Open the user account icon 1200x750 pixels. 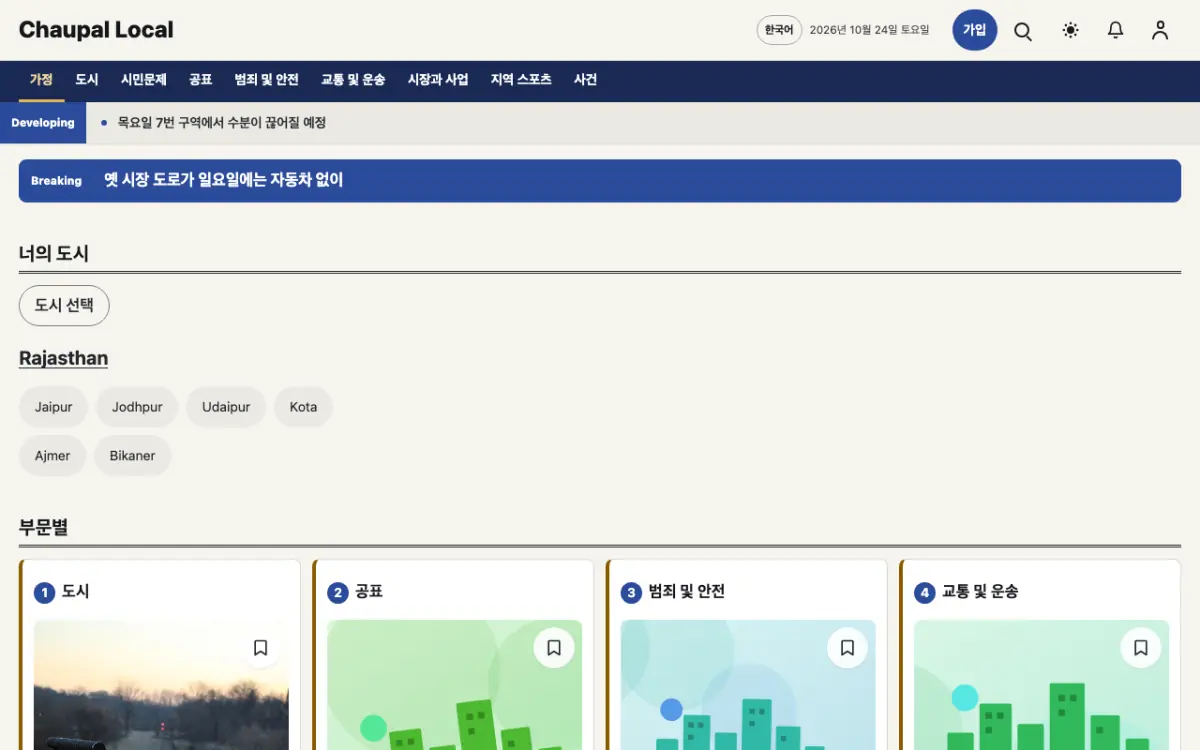point(1160,30)
